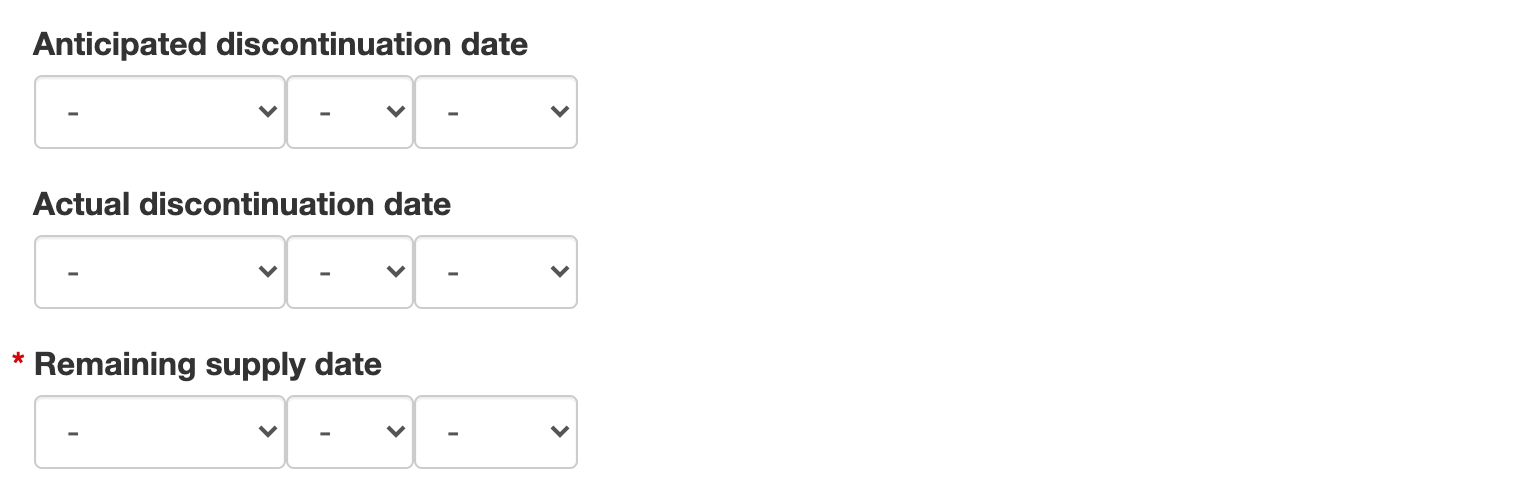
Task: Click chevron arrow of widest Remaining supply select
Action: tap(267, 432)
